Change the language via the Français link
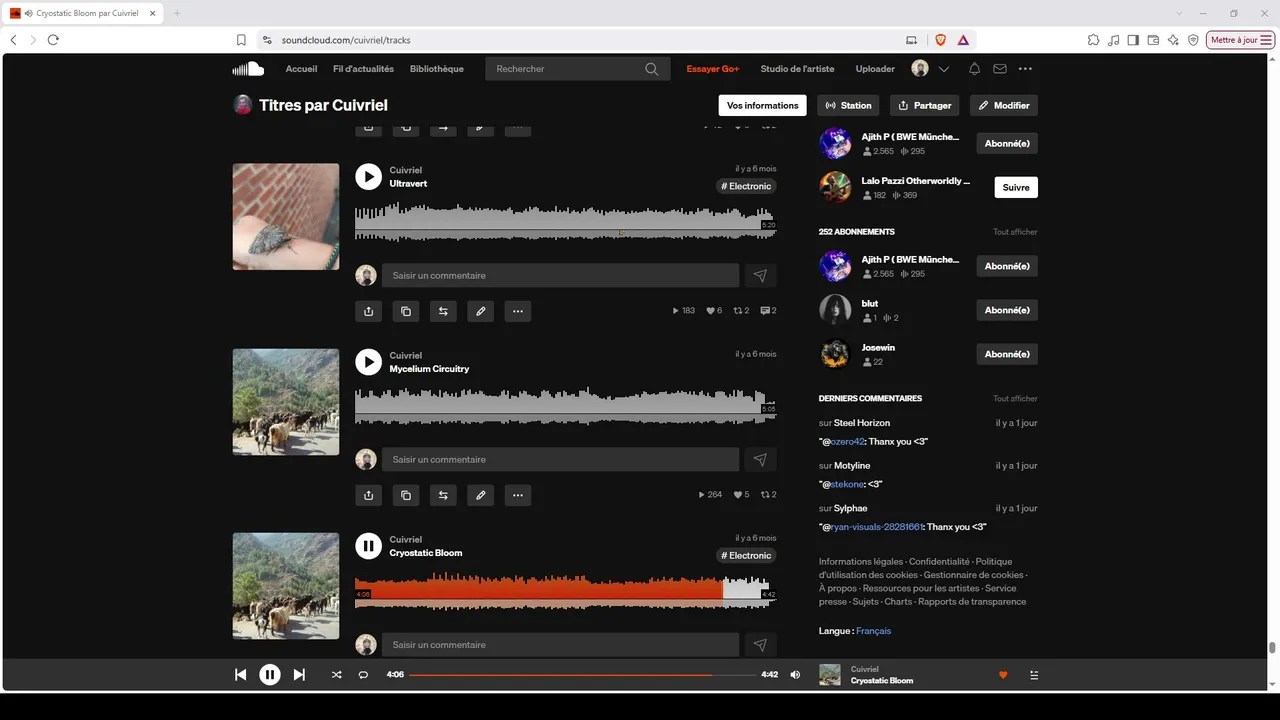The width and height of the screenshot is (1280, 720). click(873, 631)
